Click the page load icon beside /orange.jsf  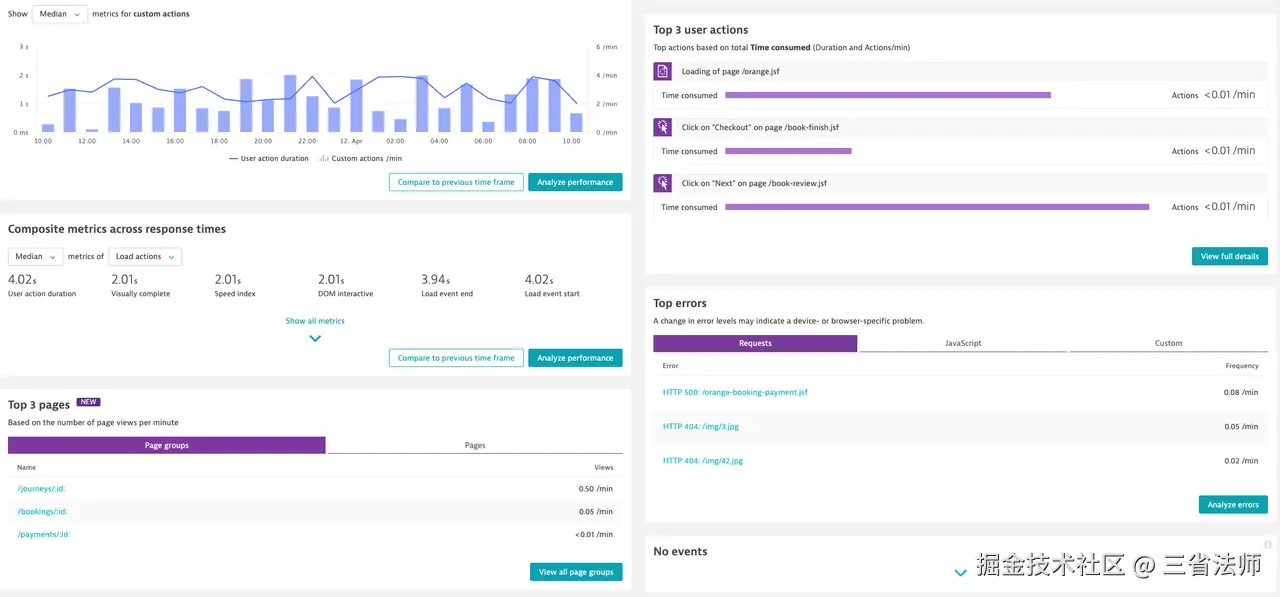click(662, 72)
